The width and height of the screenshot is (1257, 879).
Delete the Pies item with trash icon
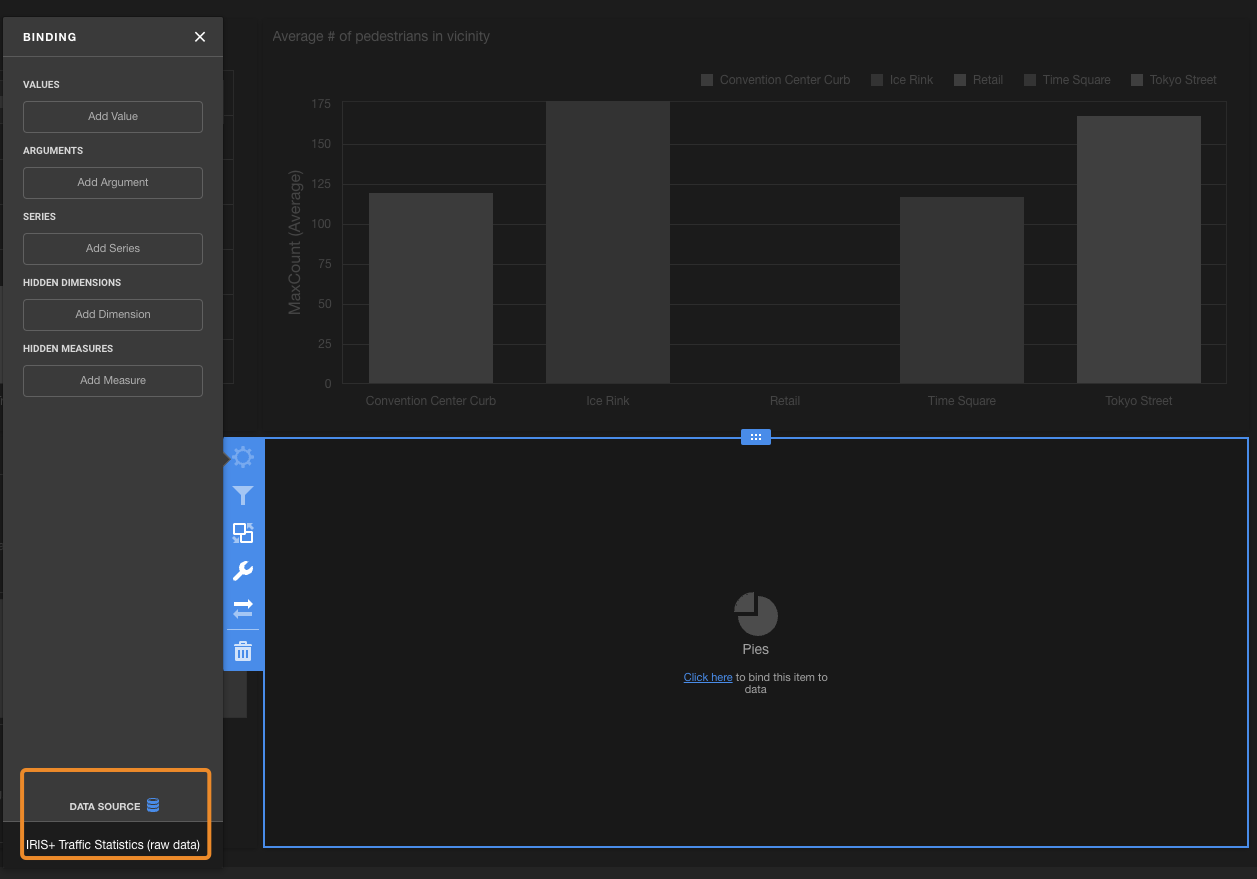click(243, 652)
